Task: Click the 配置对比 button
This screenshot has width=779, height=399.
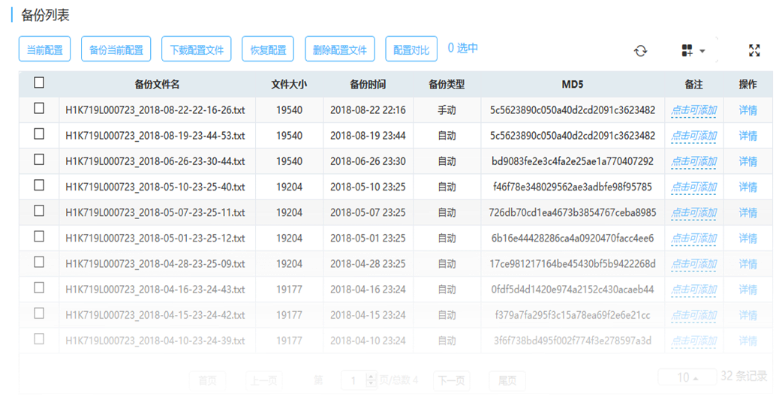Action: pos(411,49)
